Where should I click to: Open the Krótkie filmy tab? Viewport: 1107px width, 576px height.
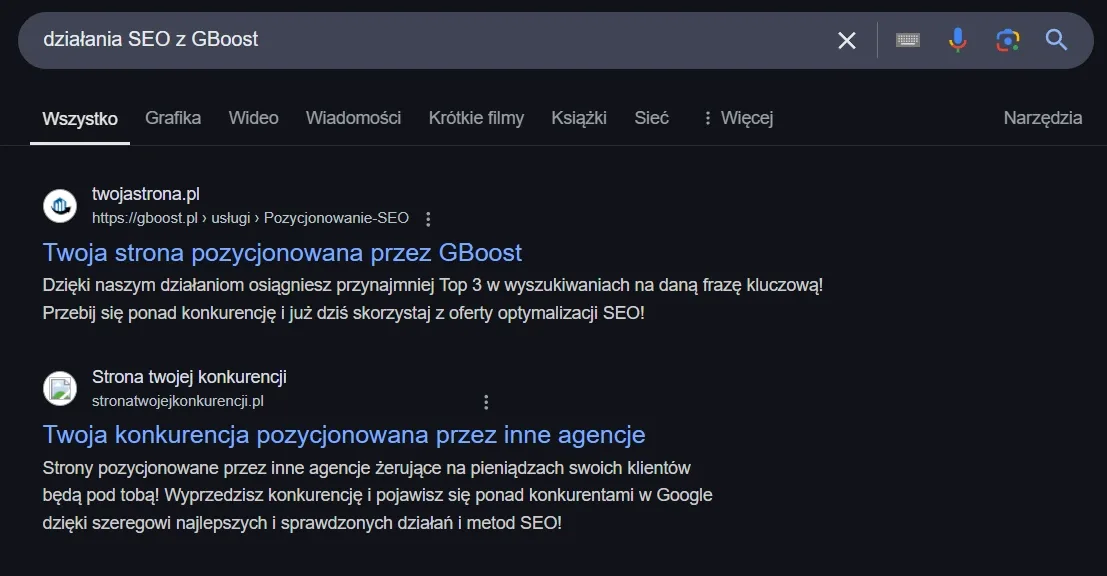pyautogui.click(x=477, y=118)
